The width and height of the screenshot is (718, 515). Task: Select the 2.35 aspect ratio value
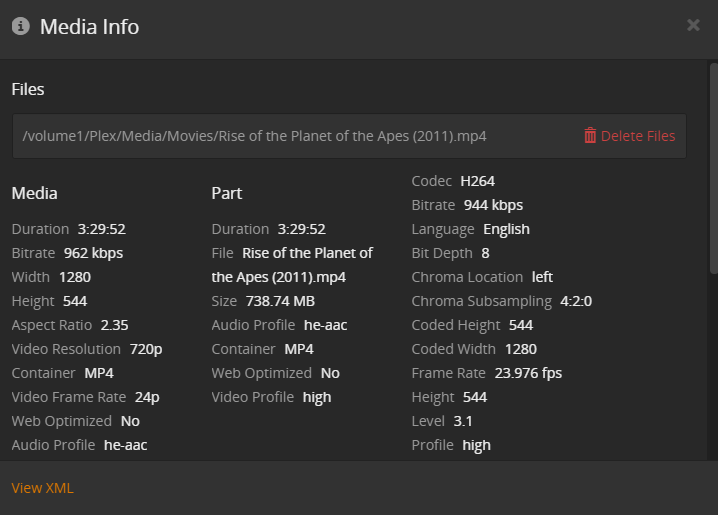tap(114, 325)
